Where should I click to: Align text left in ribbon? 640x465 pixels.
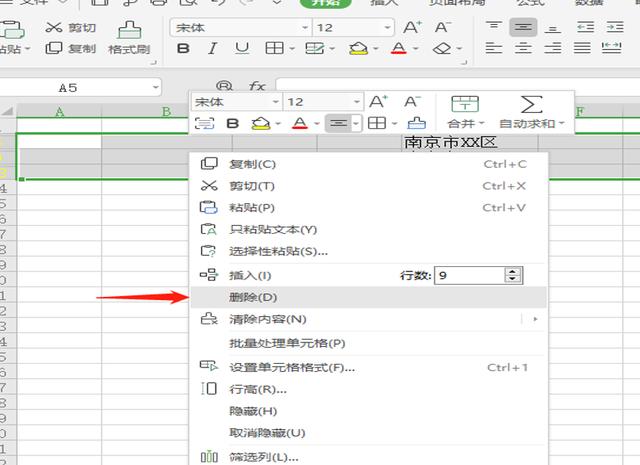[x=494, y=49]
